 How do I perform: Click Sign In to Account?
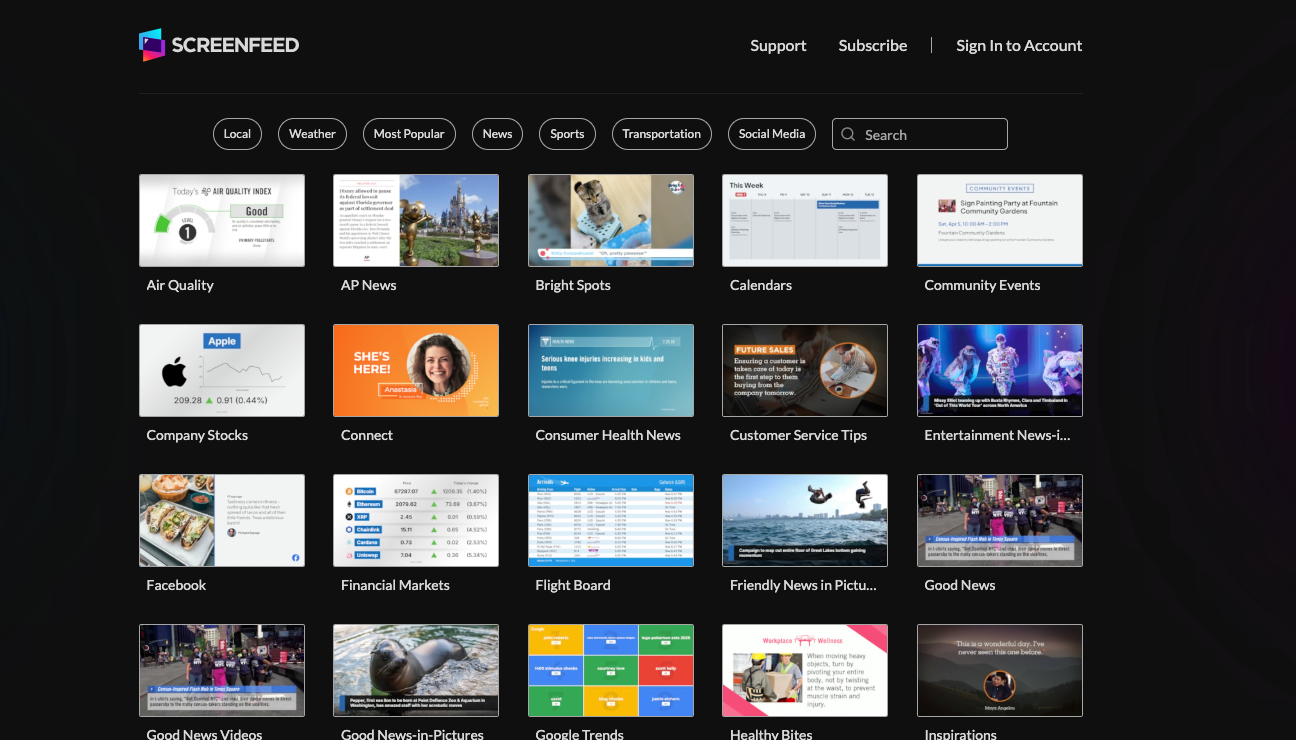coord(1019,45)
